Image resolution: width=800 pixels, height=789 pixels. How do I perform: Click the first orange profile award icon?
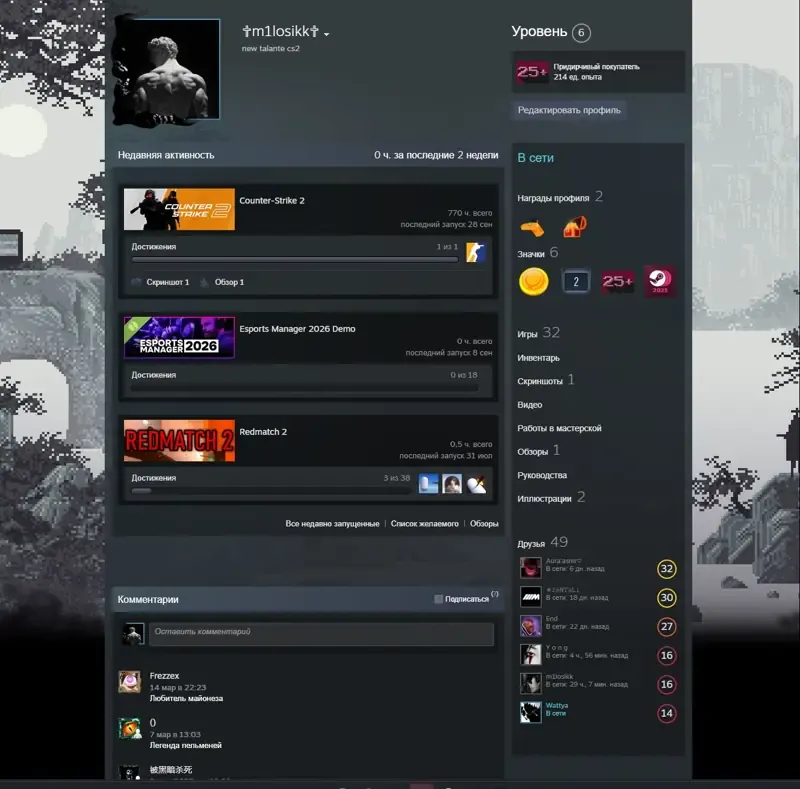coord(532,228)
